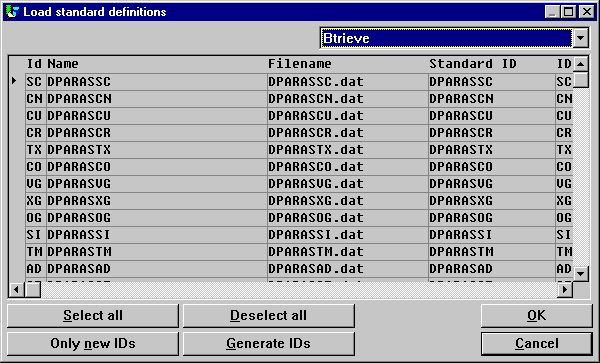This screenshot has height=363, width=600.
Task: Click the Select all button
Action: (93, 316)
